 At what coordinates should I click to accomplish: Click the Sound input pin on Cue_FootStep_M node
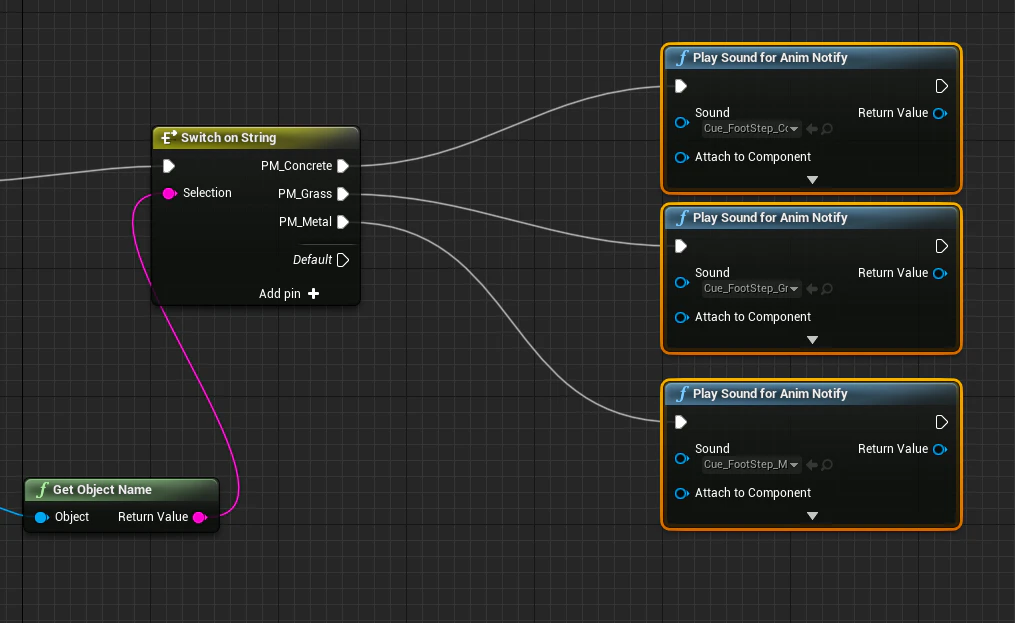(x=682, y=459)
